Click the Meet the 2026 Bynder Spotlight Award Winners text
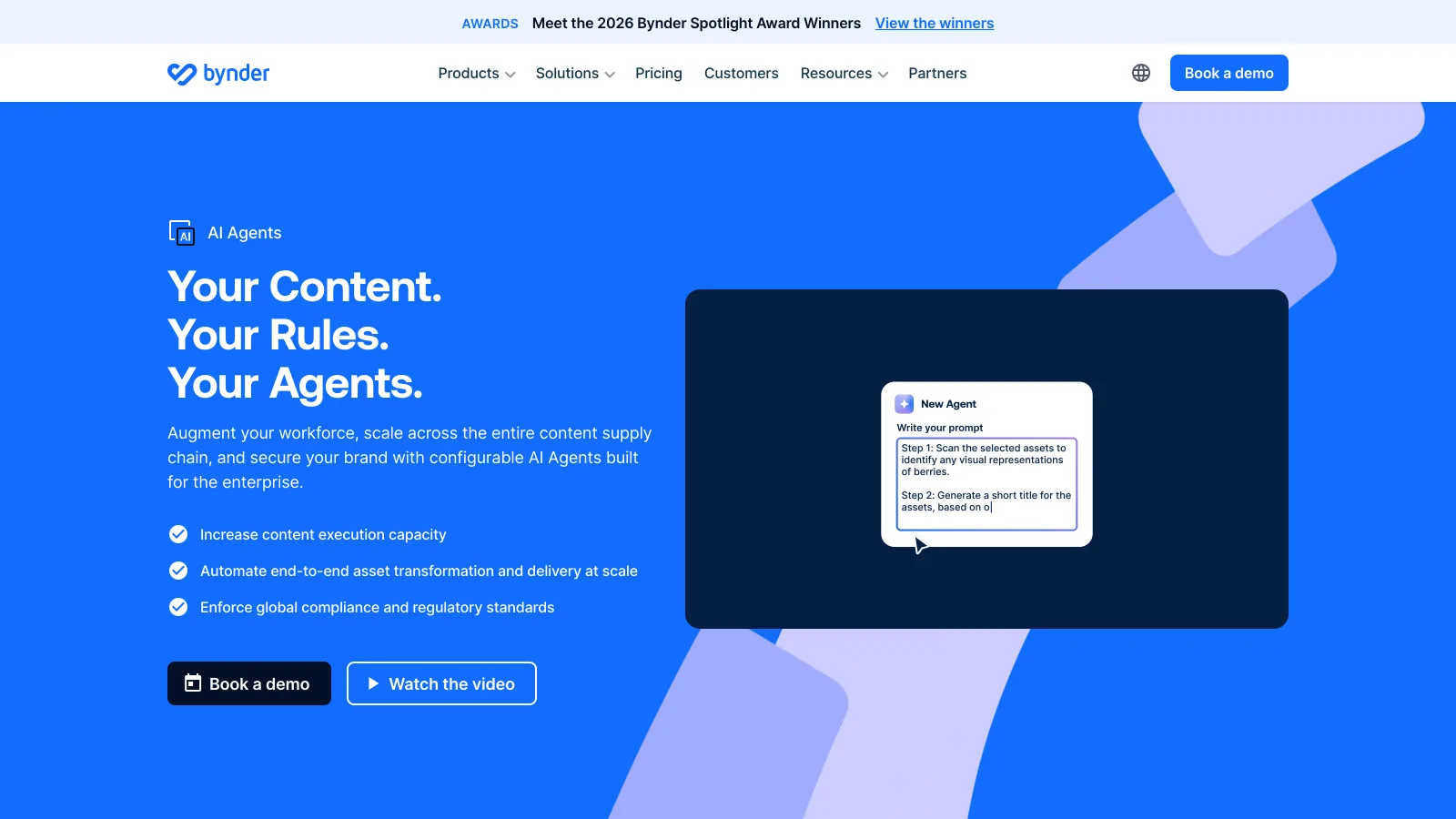1456x819 pixels. (696, 23)
